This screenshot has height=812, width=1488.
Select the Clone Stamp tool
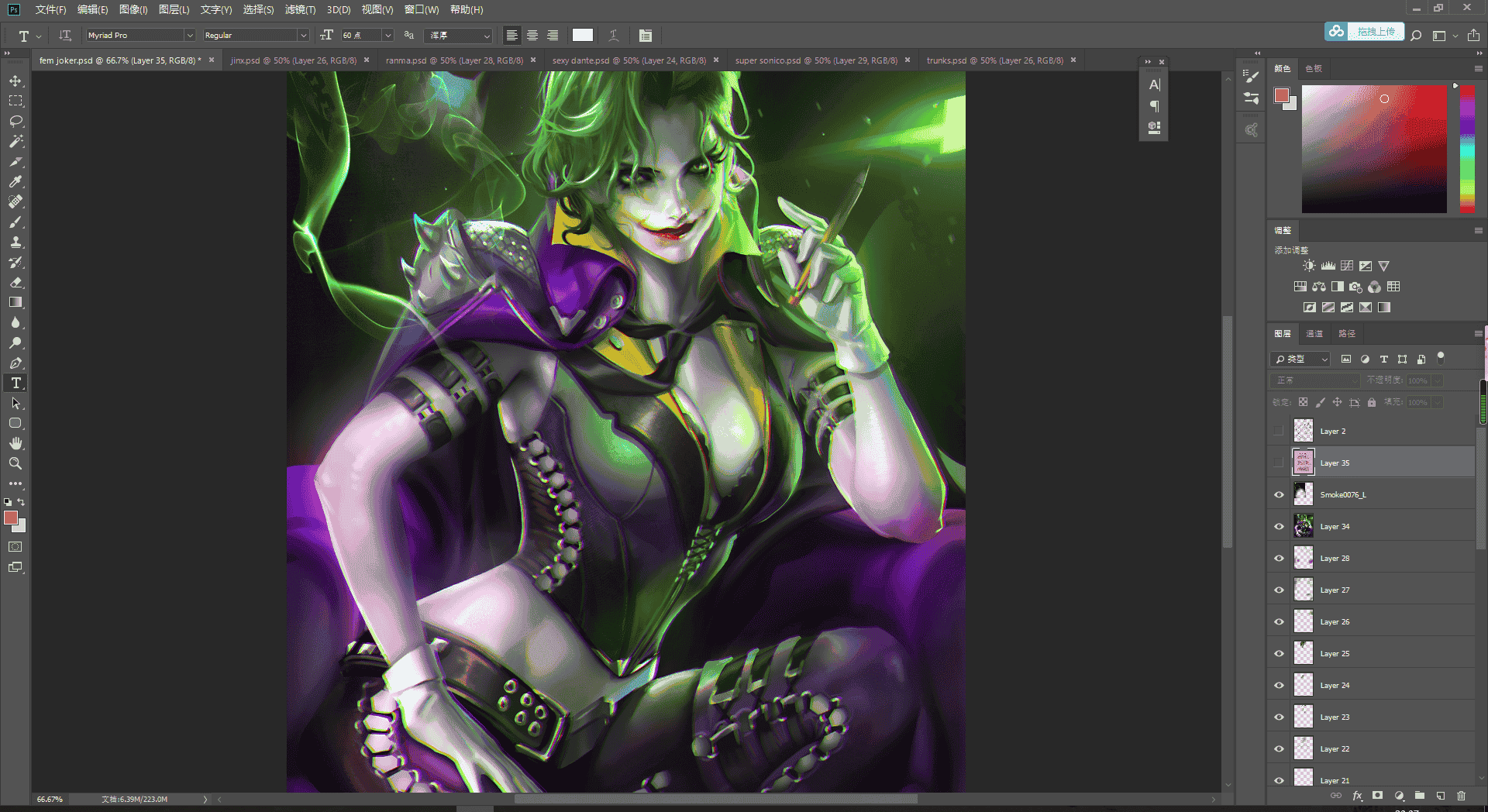click(15, 242)
